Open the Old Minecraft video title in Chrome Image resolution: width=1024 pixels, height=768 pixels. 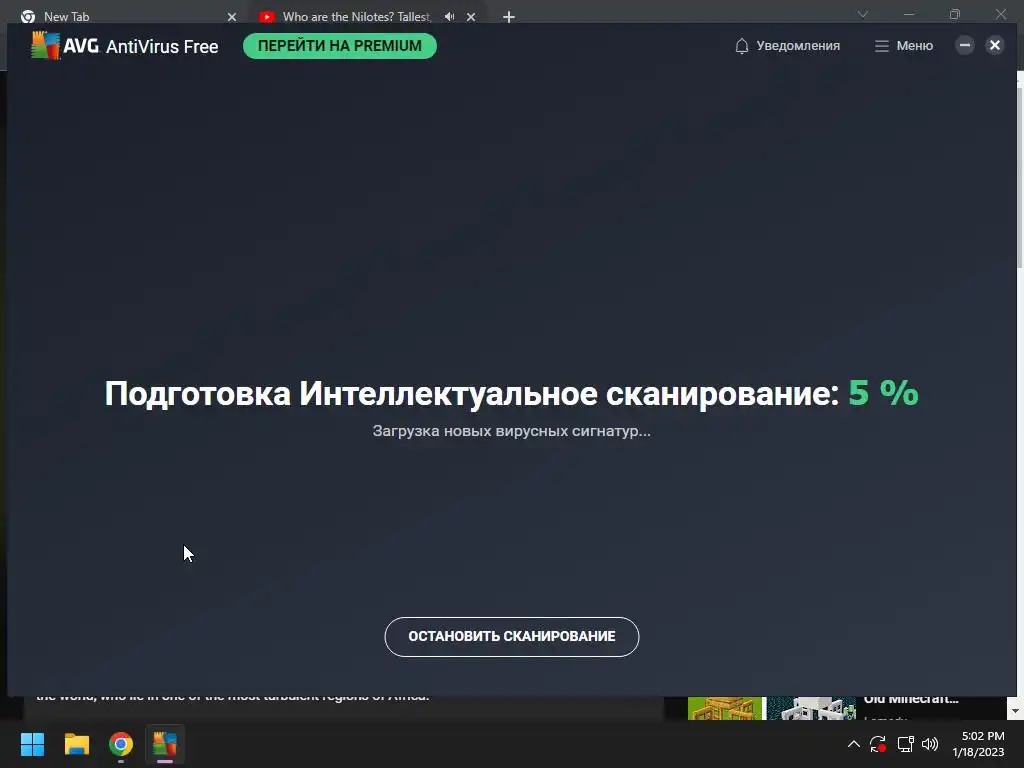[911, 699]
